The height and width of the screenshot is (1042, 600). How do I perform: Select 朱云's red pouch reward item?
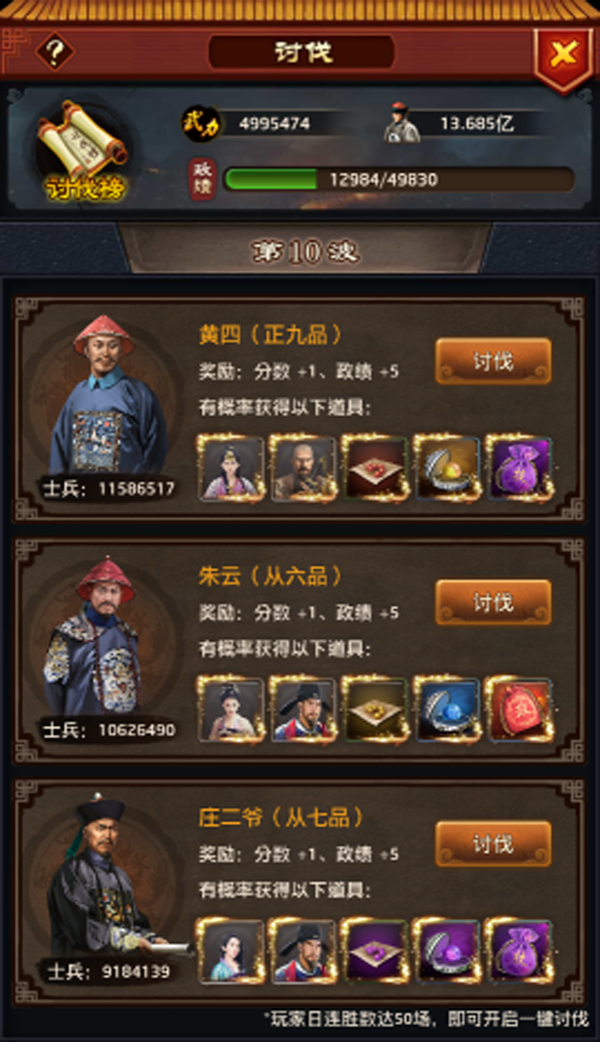pos(519,709)
